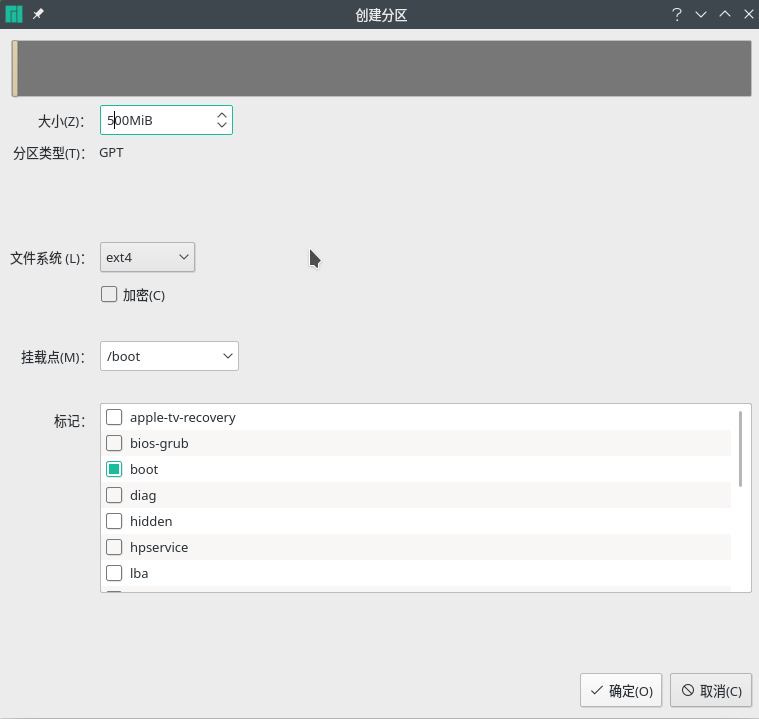The image size is (759, 719).
Task: Open the ext4 file system dropdown
Action: coord(147,257)
